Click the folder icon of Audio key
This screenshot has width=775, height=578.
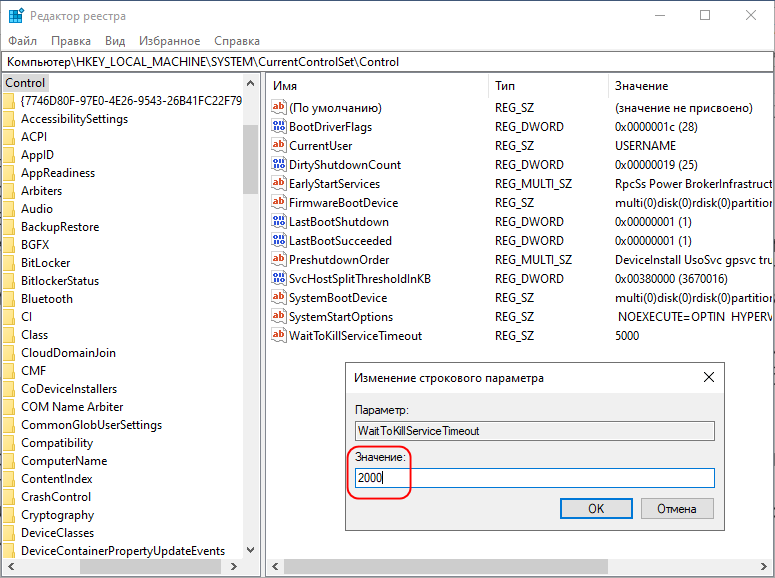pos(9,209)
